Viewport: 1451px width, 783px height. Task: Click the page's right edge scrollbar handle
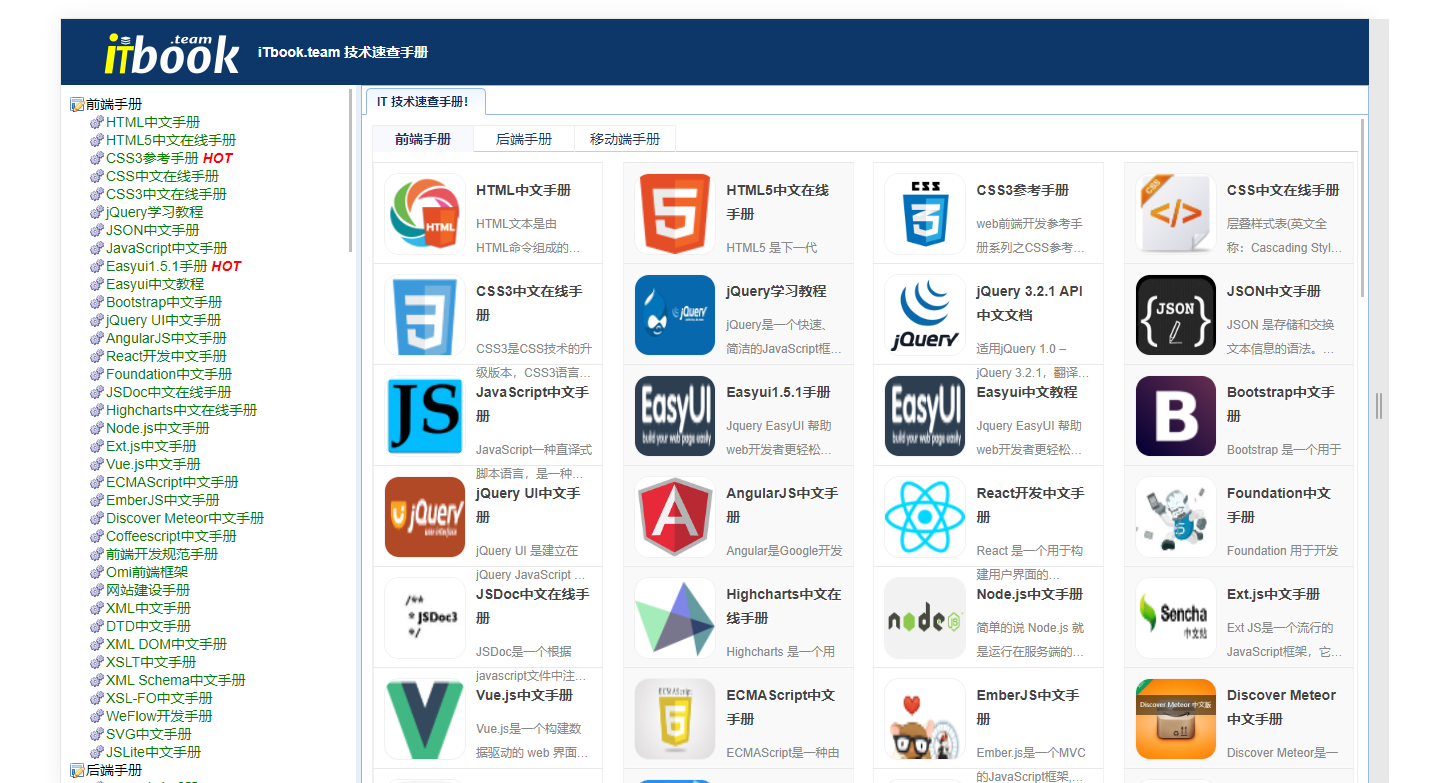coord(1379,405)
